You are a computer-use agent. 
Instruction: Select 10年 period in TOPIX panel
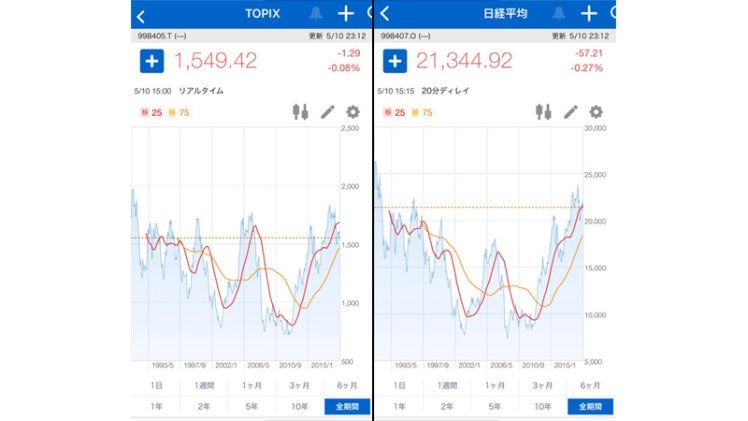tap(300, 406)
